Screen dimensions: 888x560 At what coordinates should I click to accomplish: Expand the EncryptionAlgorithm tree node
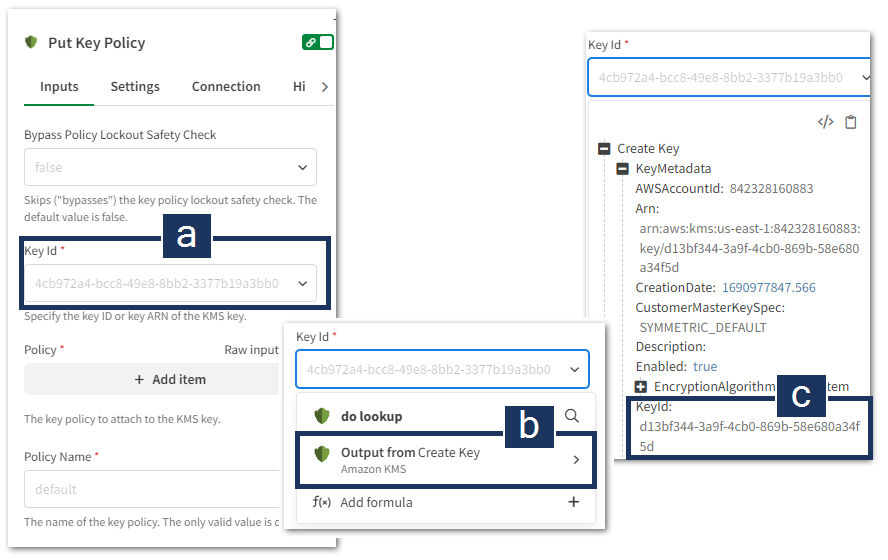pos(641,386)
